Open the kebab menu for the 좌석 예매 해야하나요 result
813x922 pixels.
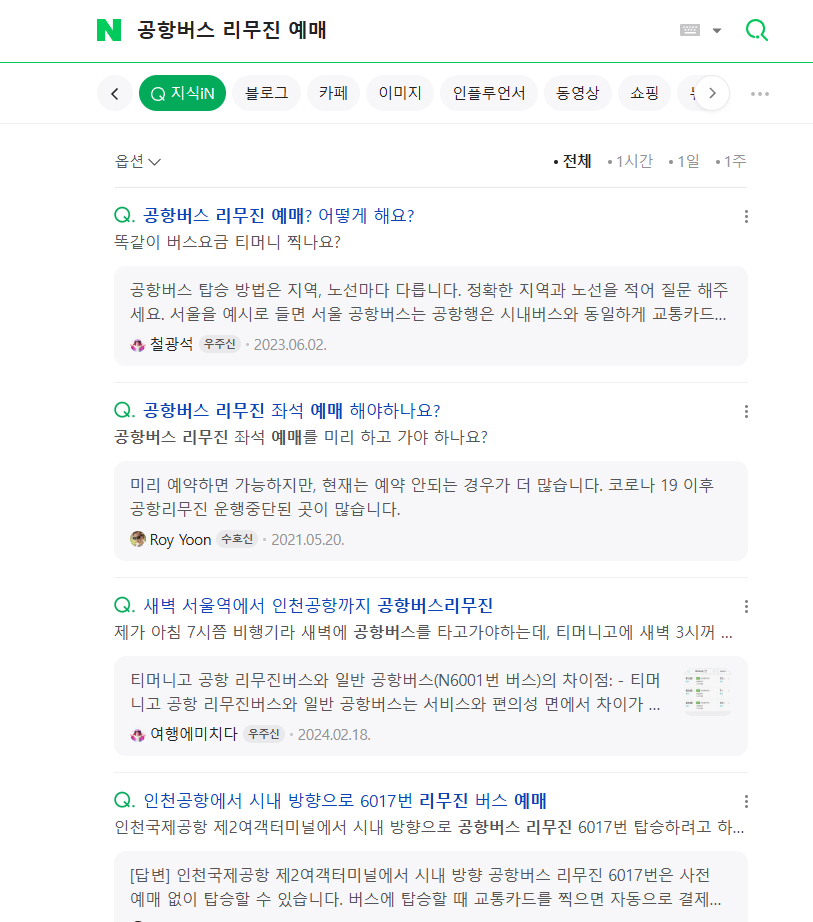(746, 412)
